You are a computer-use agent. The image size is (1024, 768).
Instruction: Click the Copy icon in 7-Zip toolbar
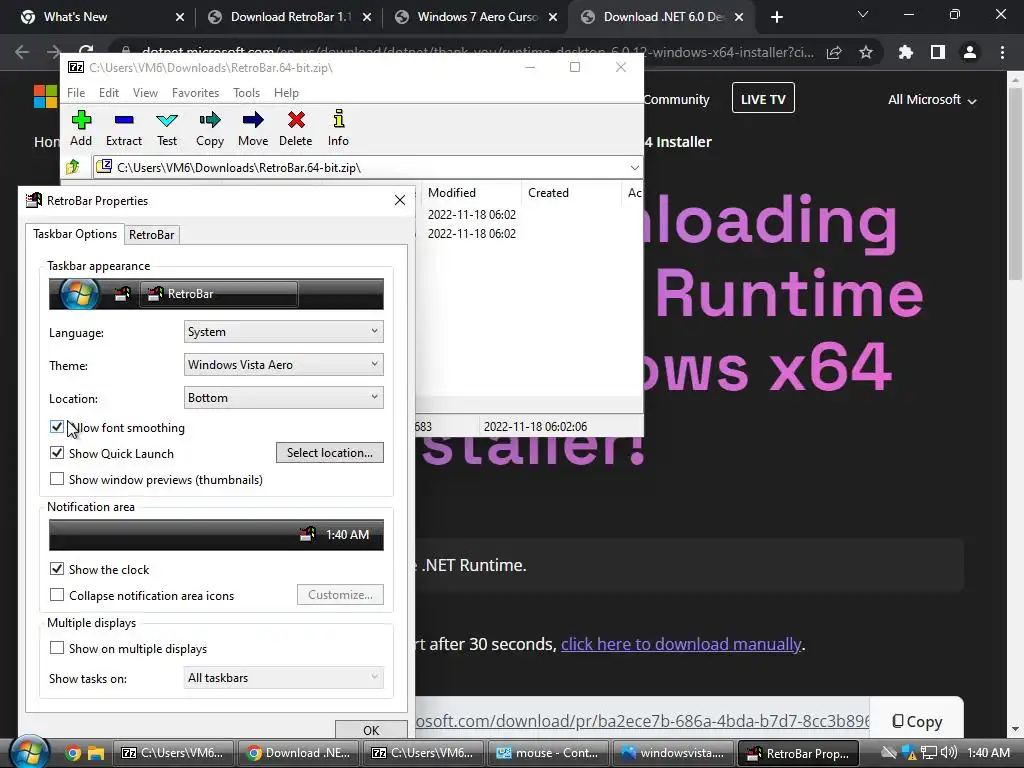pos(210,128)
